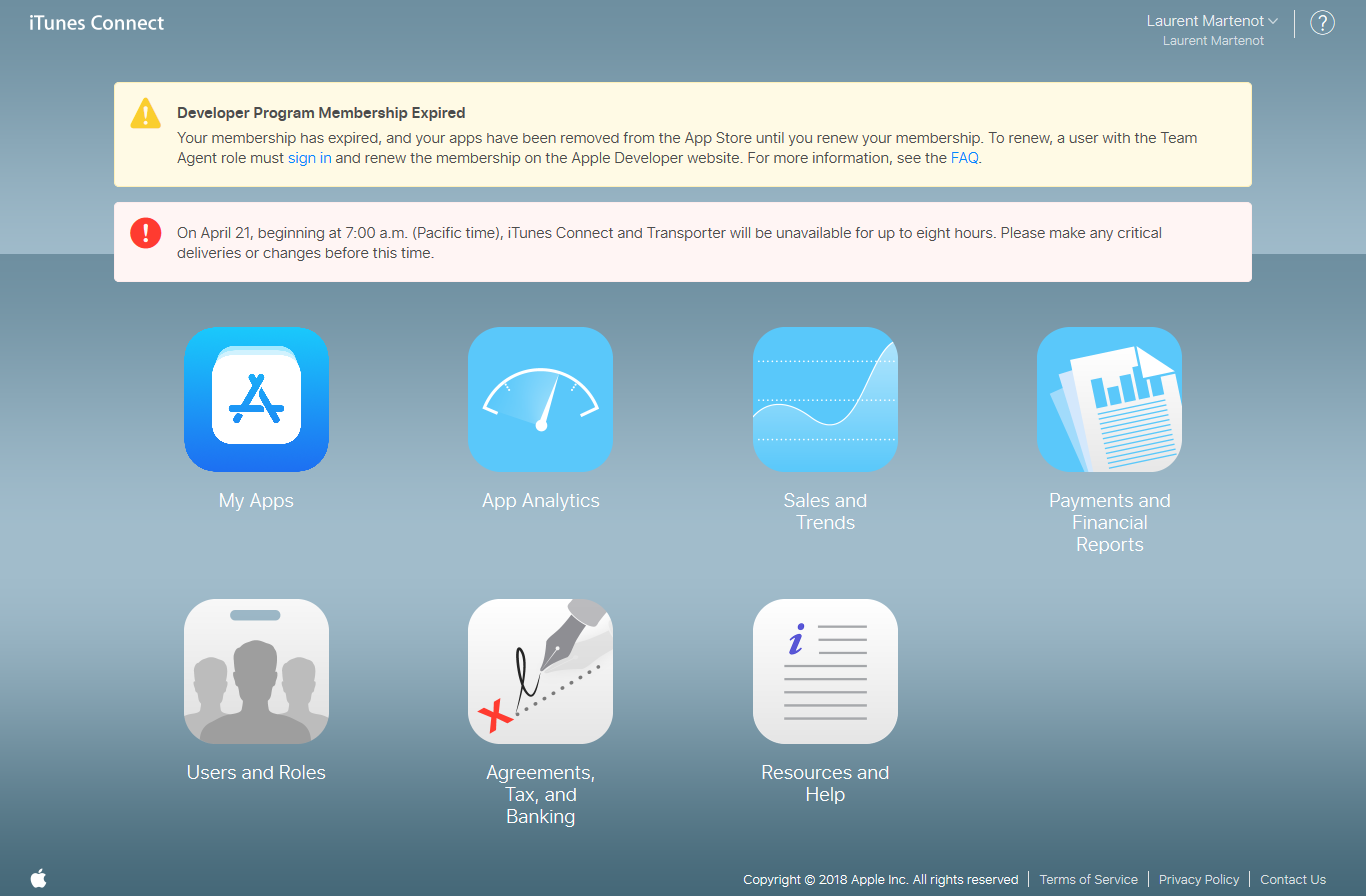Click the iTunes Connect title

pos(97,22)
